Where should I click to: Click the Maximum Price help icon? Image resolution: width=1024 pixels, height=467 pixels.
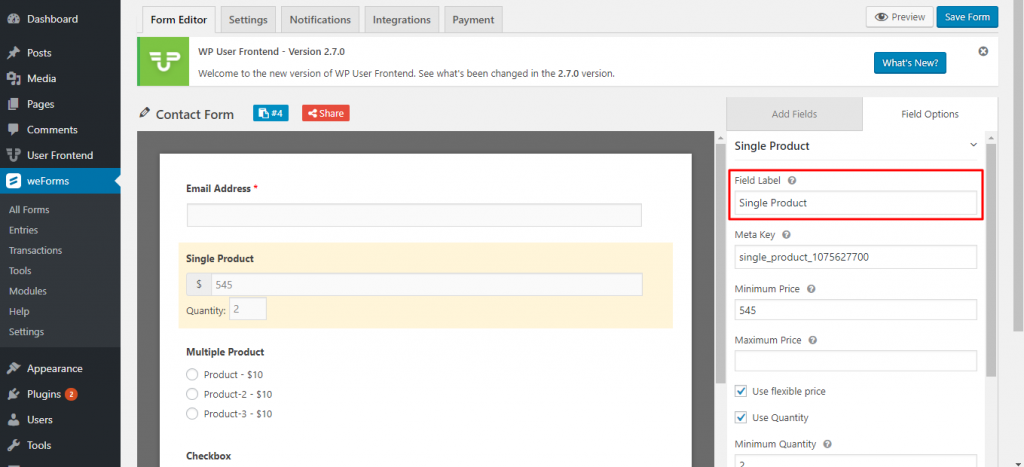(813, 340)
